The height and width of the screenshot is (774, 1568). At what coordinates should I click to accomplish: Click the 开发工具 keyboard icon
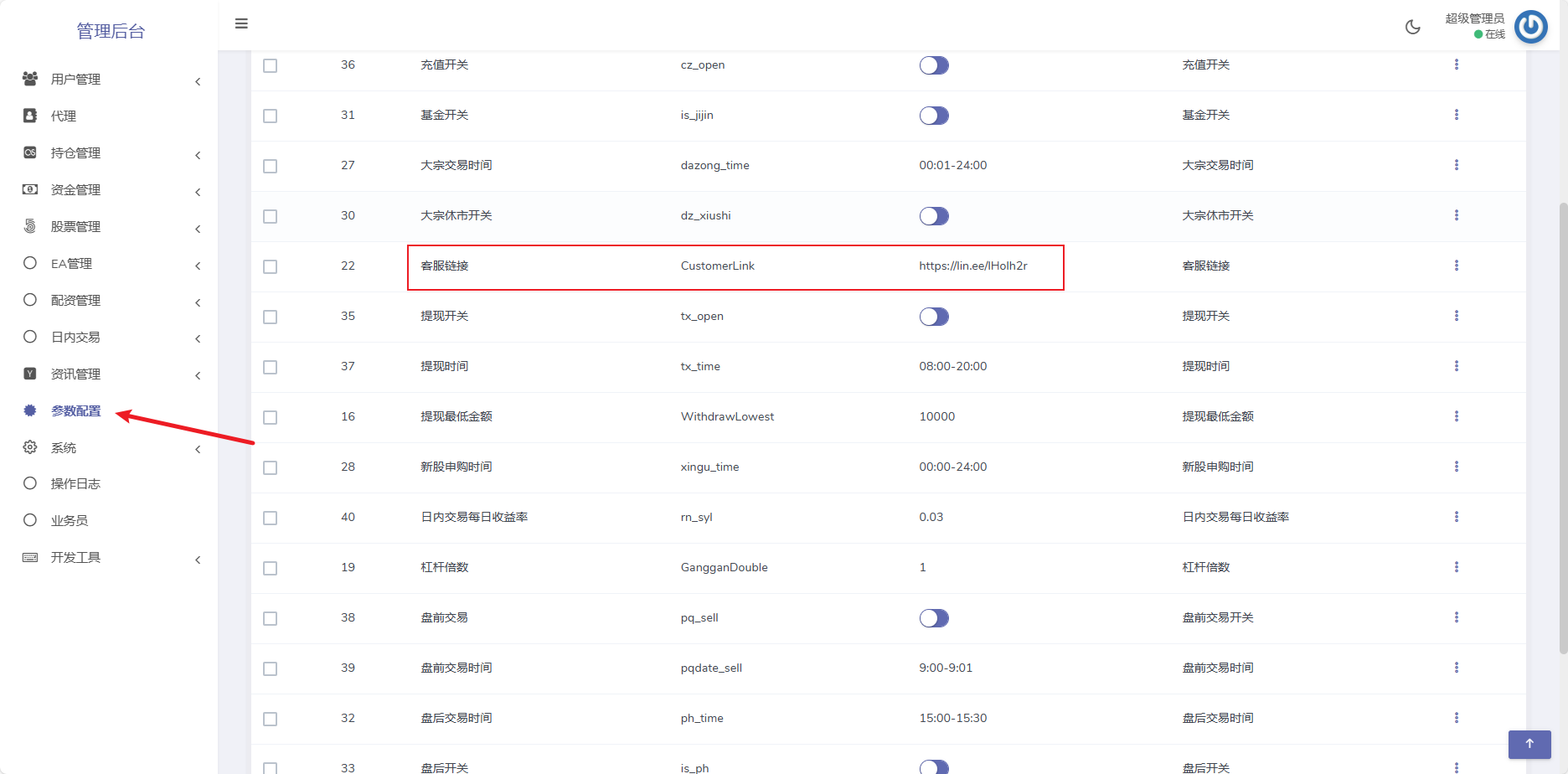30,558
